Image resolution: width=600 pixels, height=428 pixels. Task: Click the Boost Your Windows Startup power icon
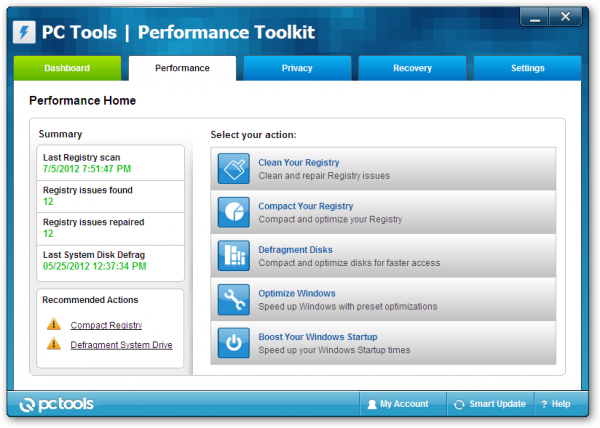pyautogui.click(x=233, y=343)
